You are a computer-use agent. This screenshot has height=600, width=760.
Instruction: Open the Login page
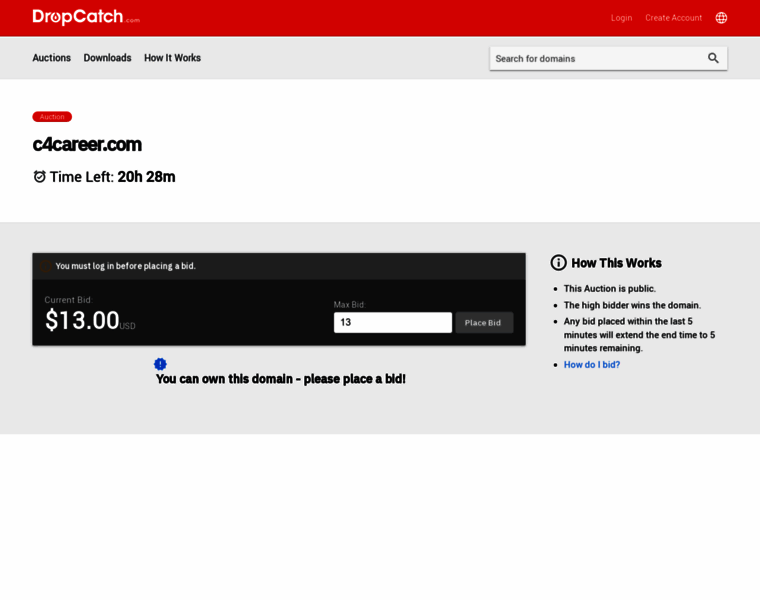(x=621, y=18)
